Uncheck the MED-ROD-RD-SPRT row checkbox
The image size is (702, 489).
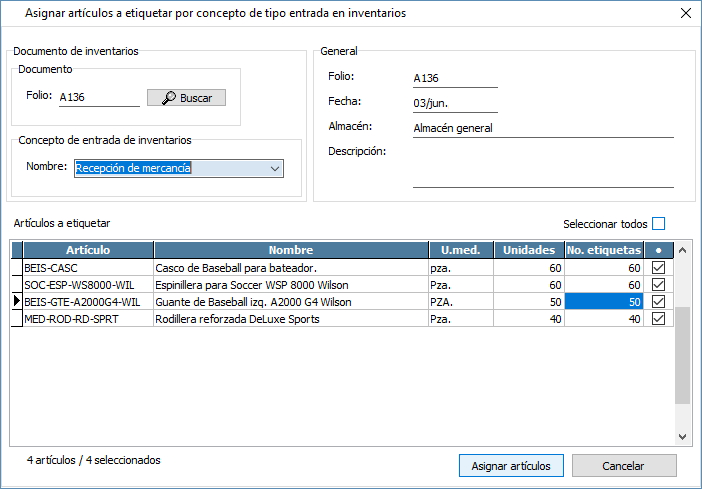657,318
